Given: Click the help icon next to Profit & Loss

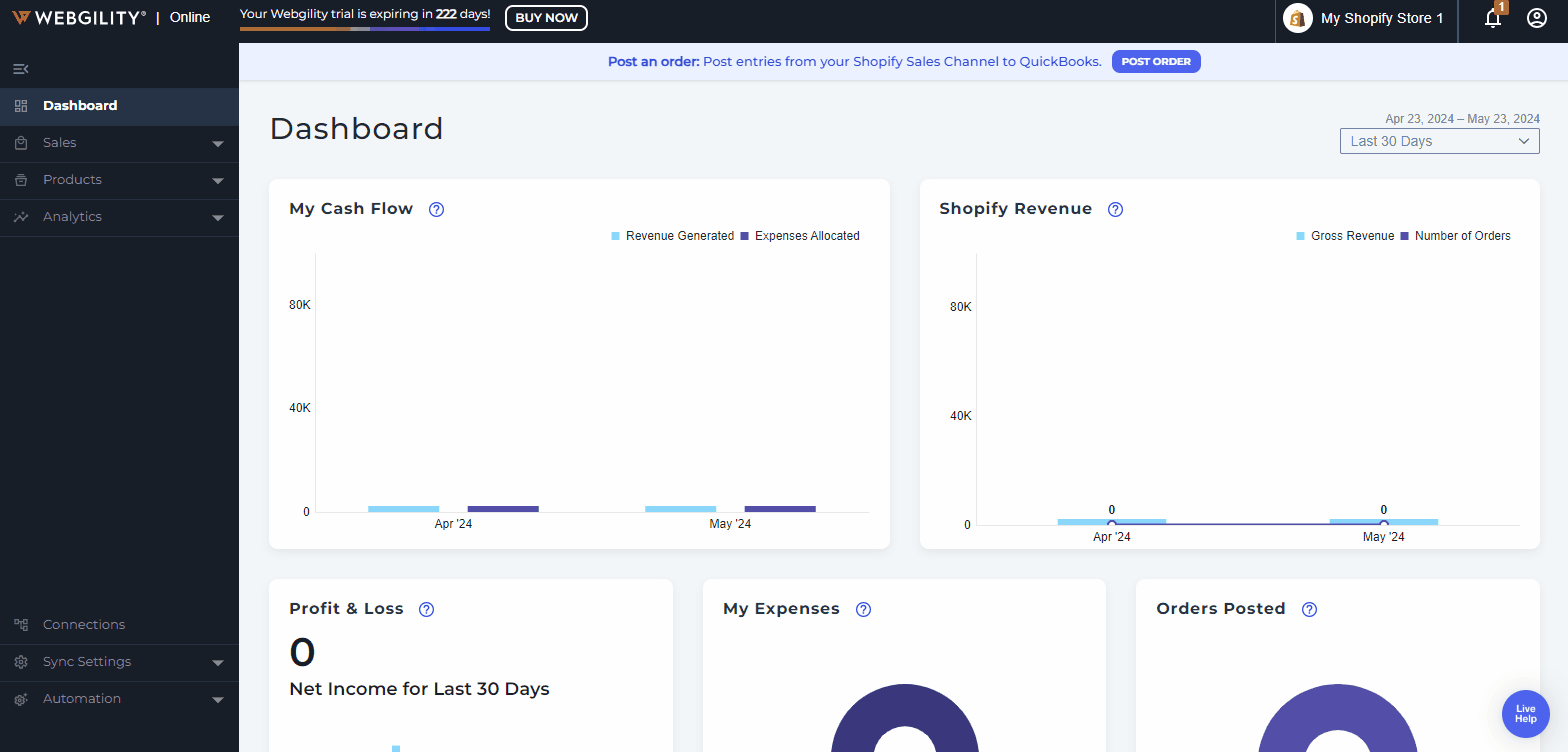Looking at the screenshot, I should tap(427, 609).
